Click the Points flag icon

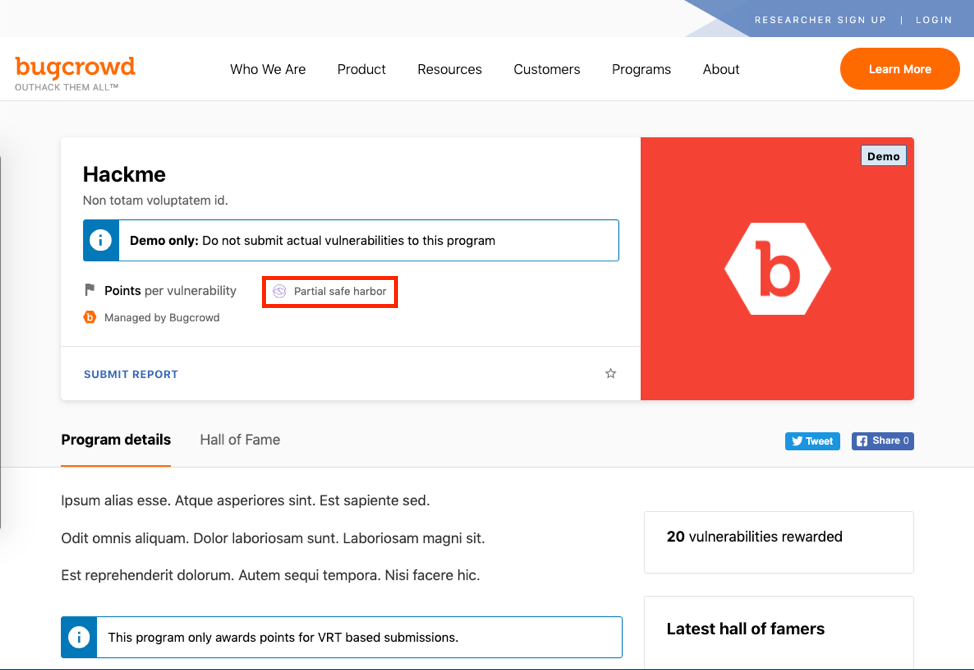[x=89, y=290]
